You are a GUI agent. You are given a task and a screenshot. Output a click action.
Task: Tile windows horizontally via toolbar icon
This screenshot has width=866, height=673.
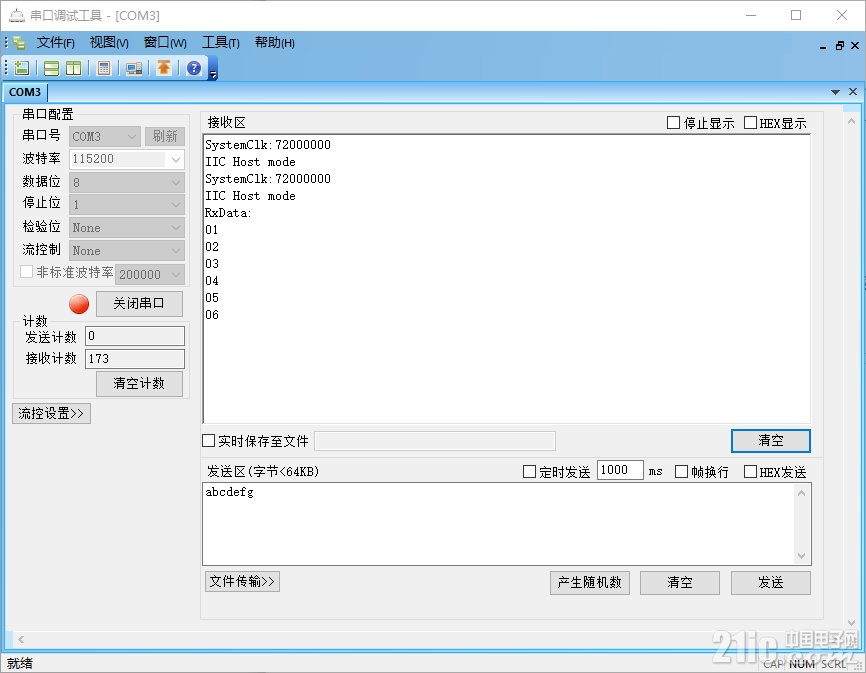point(51,68)
